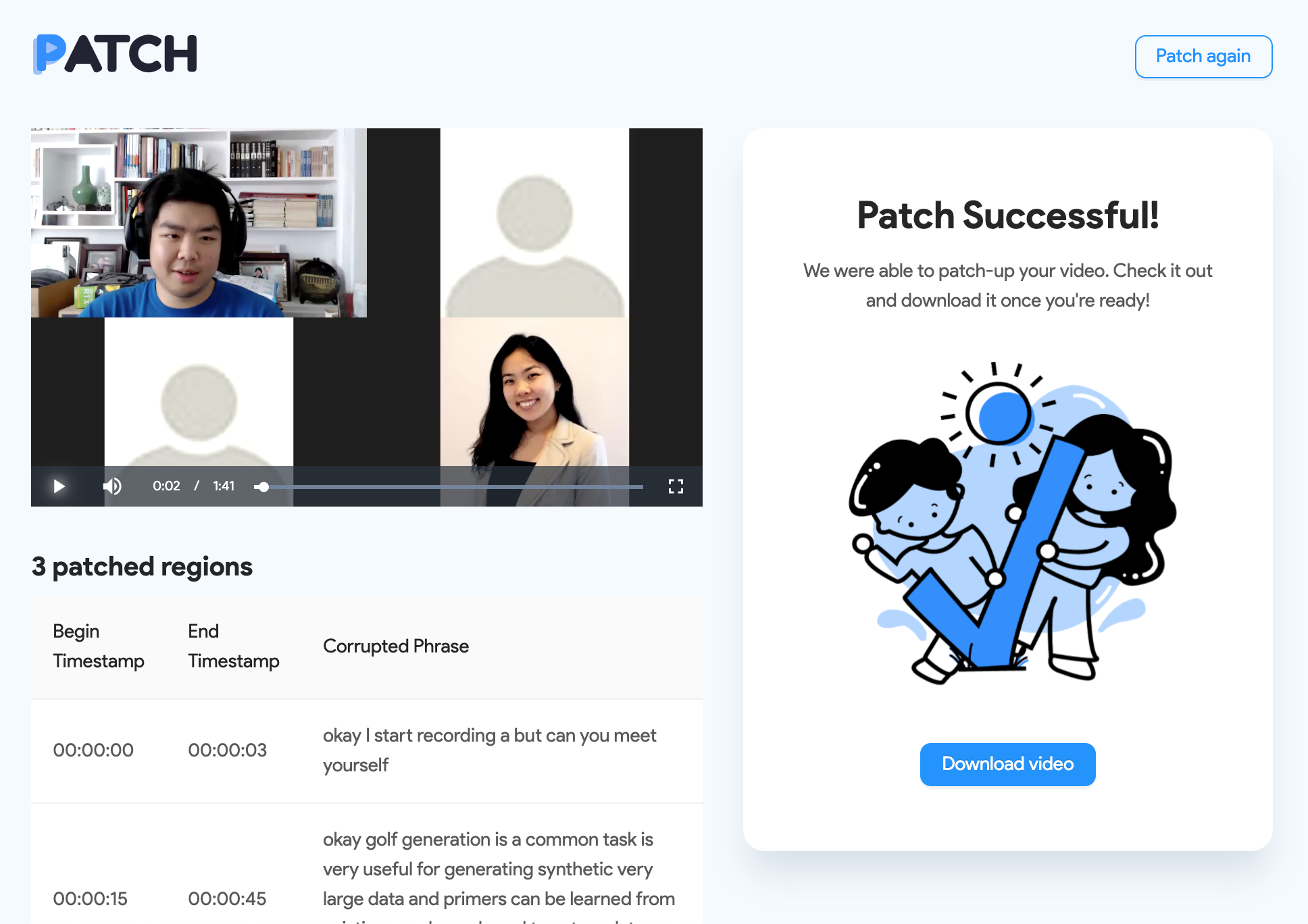The image size is (1308, 924).
Task: Click the Corrupted Phrase column header
Action: click(396, 646)
